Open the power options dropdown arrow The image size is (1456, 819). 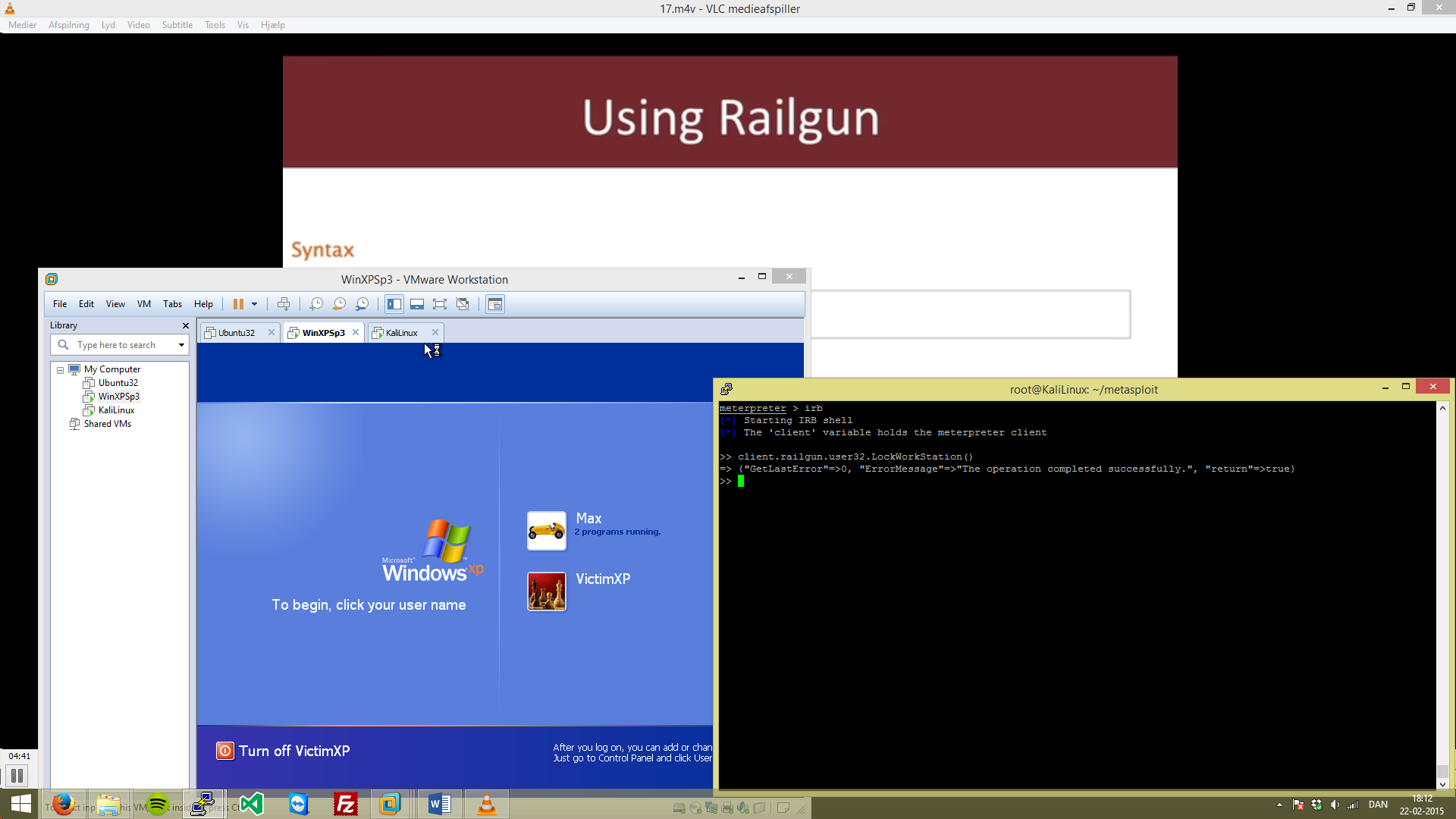point(255,304)
